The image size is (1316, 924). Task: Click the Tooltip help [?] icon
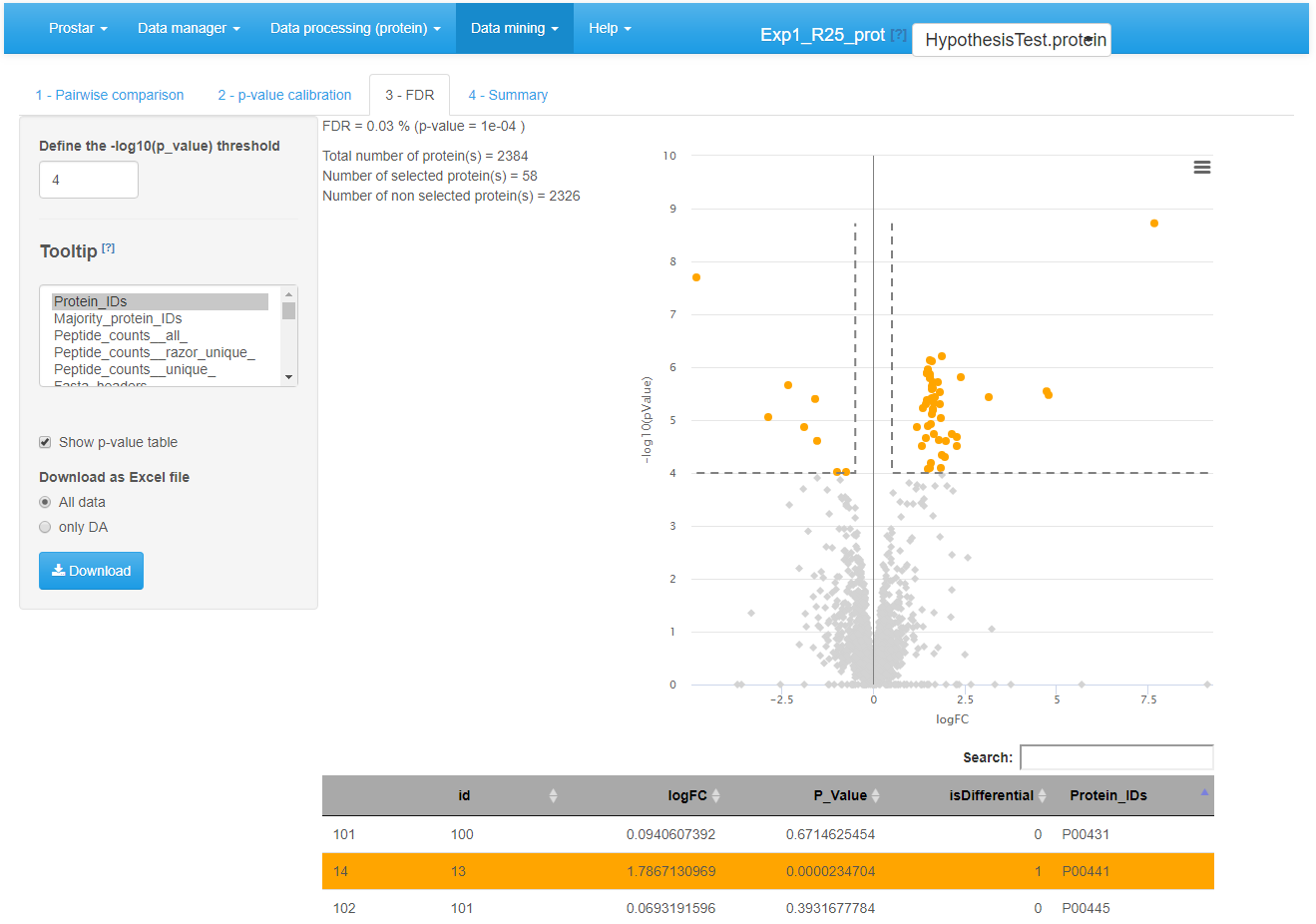click(109, 248)
